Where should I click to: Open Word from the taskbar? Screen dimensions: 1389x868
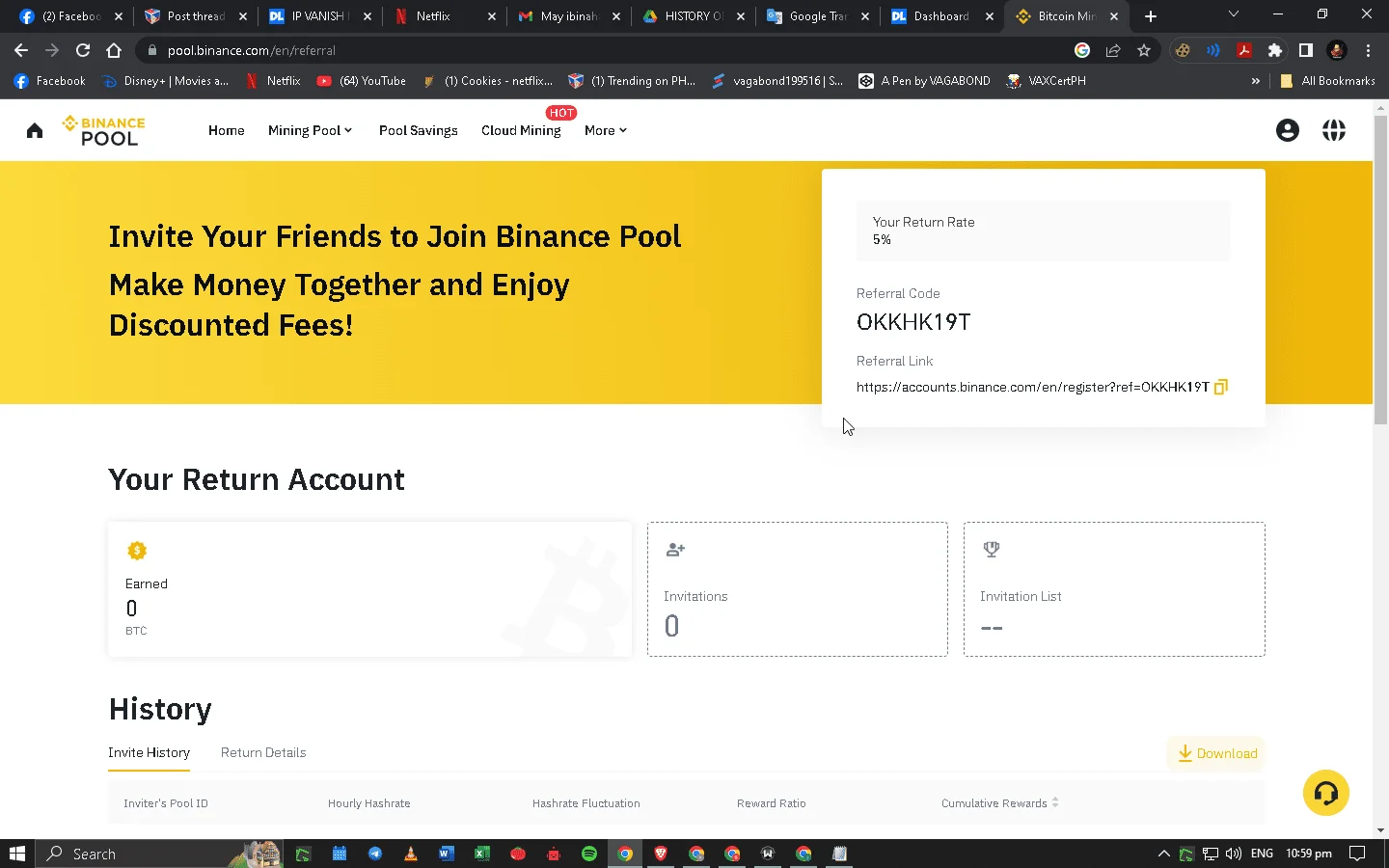tap(446, 854)
